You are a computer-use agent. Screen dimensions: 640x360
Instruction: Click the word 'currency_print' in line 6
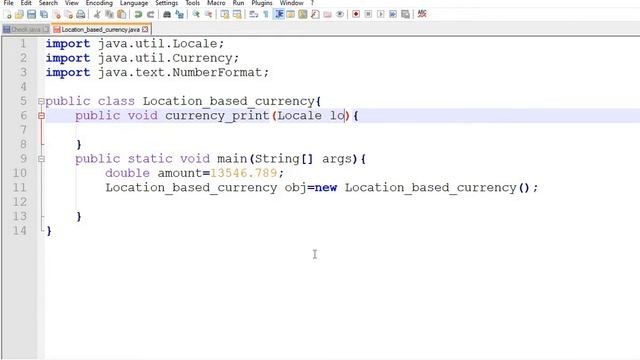217,116
